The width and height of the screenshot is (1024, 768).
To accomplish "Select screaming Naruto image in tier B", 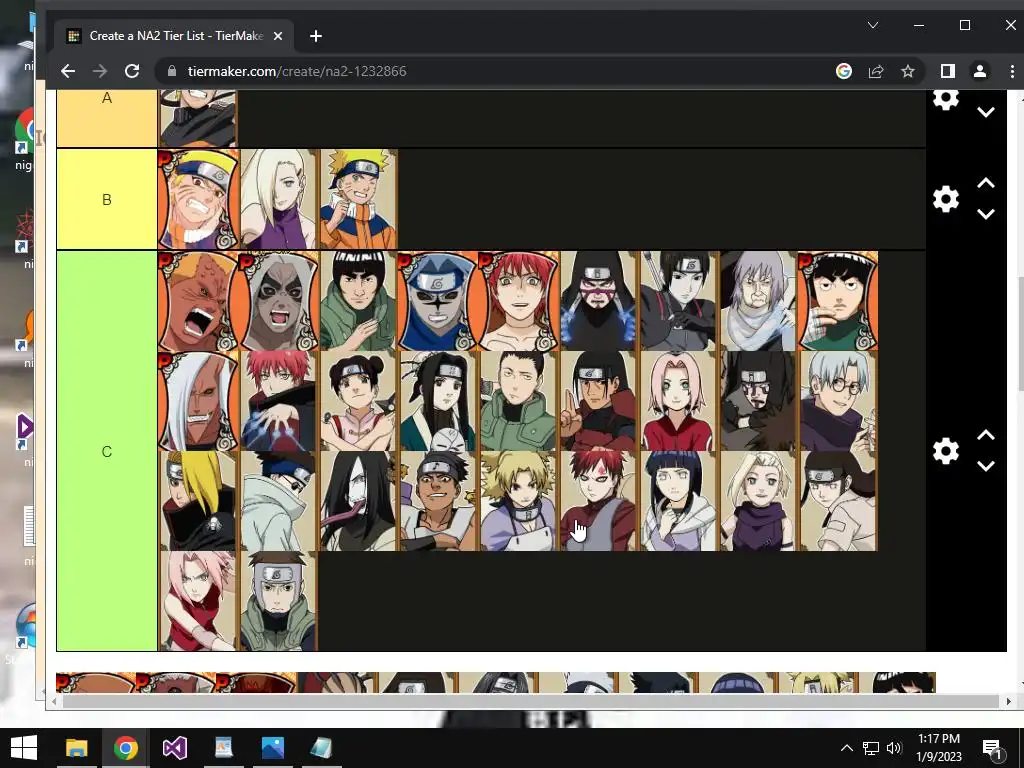I will (x=198, y=199).
